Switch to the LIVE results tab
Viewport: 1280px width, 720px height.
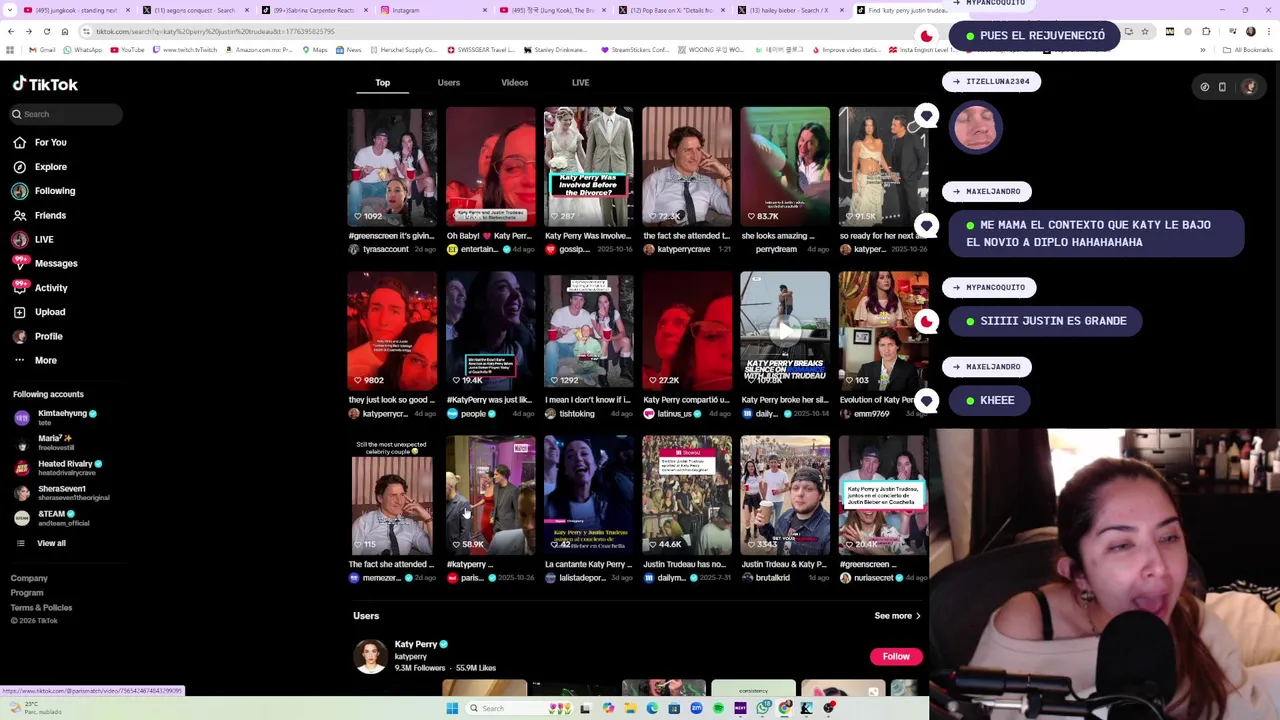click(x=580, y=82)
